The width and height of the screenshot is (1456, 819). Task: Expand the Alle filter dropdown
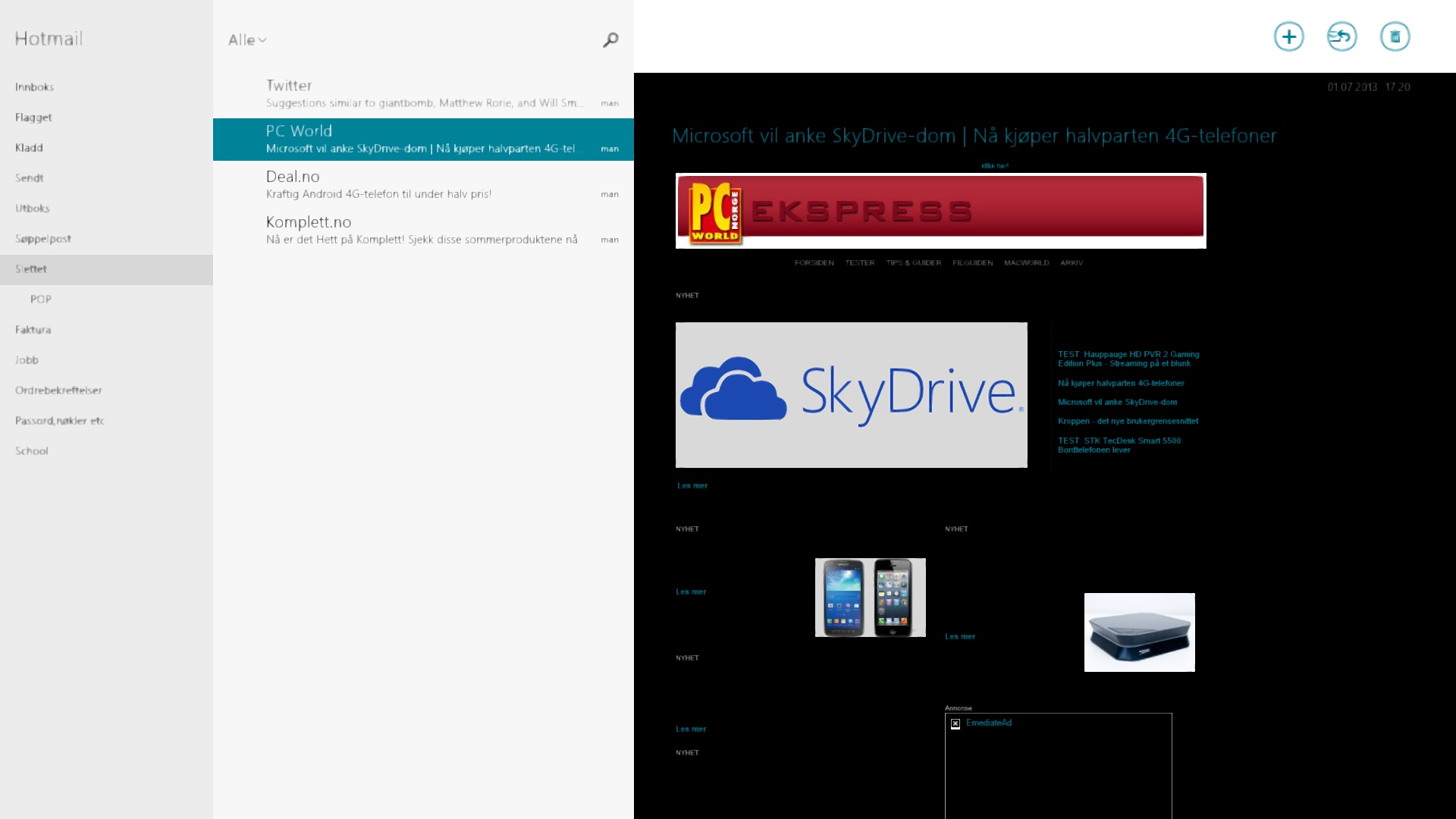pos(247,40)
